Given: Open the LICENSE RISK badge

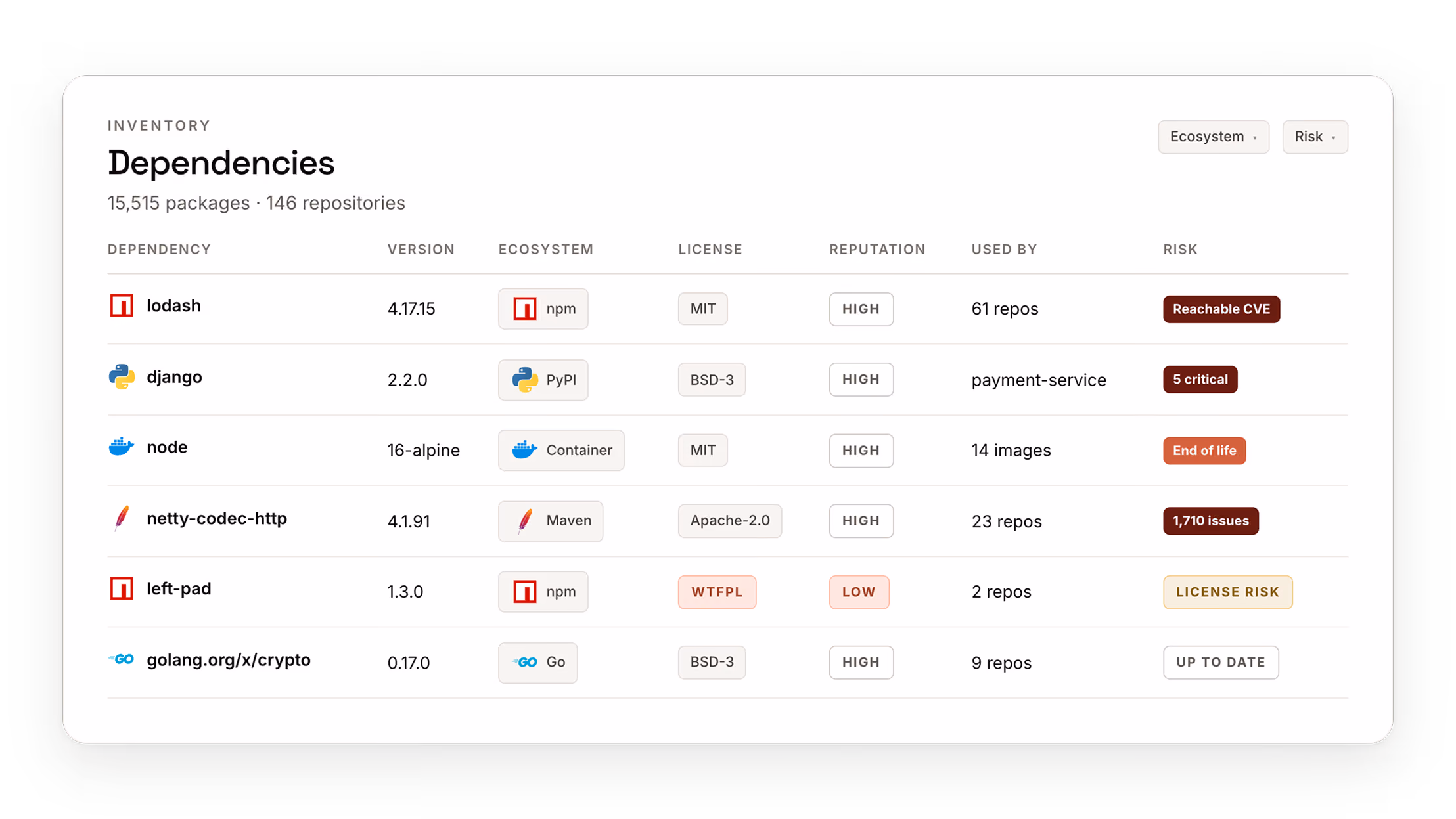Looking at the screenshot, I should click(x=1227, y=592).
